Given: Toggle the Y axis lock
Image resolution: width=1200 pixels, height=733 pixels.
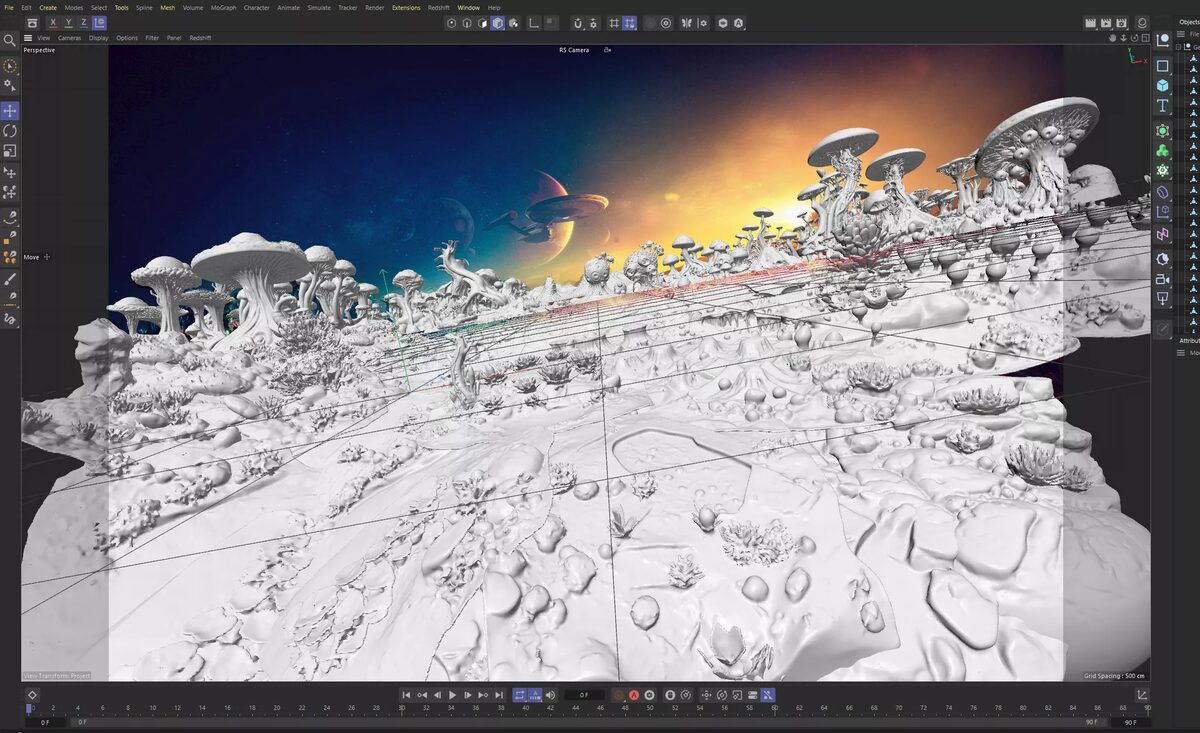Looking at the screenshot, I should point(68,22).
